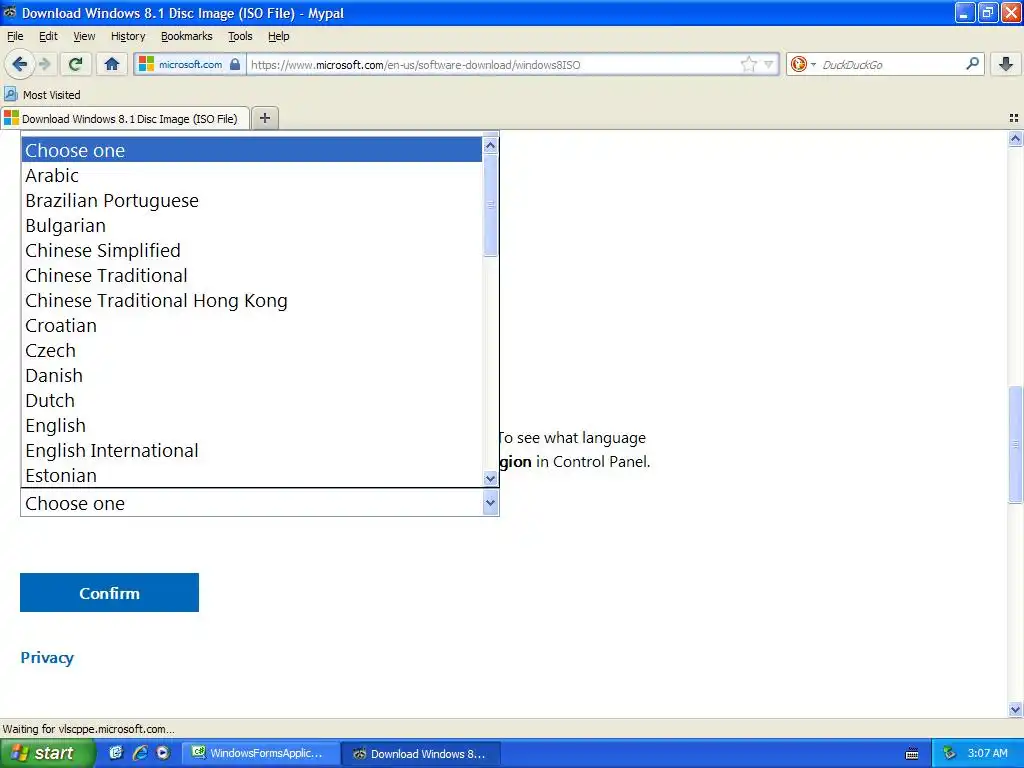Select English International option
This screenshot has width=1024, height=768.
pyautogui.click(x=252, y=451)
